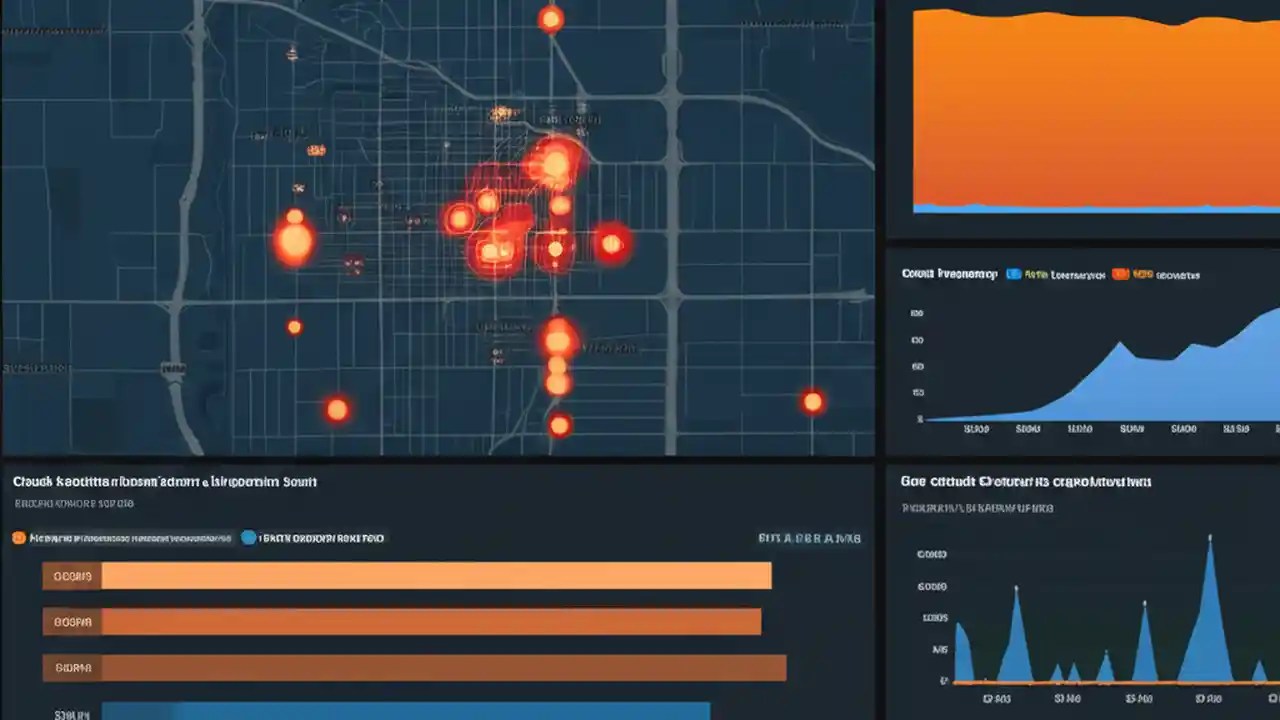Select the blue legend dot above the bar chart
Screen dimensions: 1280x720
click(x=247, y=537)
